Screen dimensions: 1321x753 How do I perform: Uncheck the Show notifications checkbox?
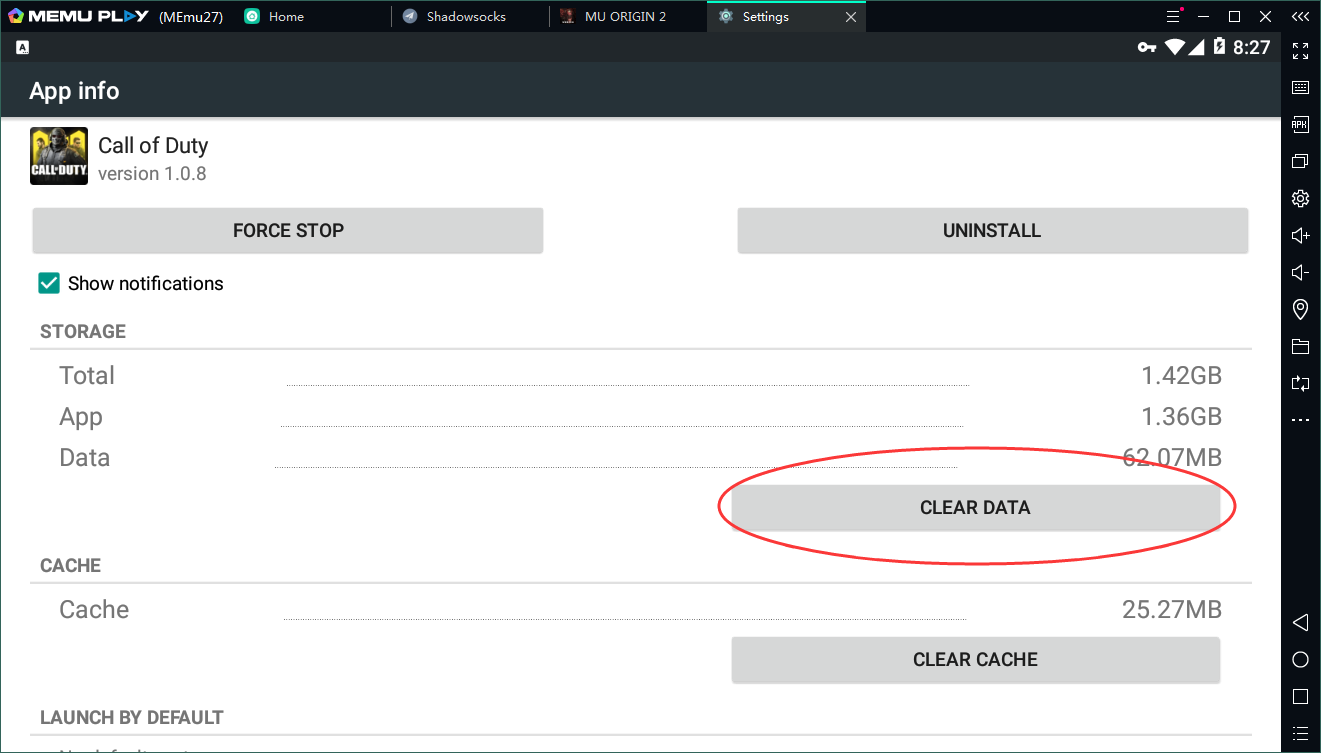(x=49, y=284)
